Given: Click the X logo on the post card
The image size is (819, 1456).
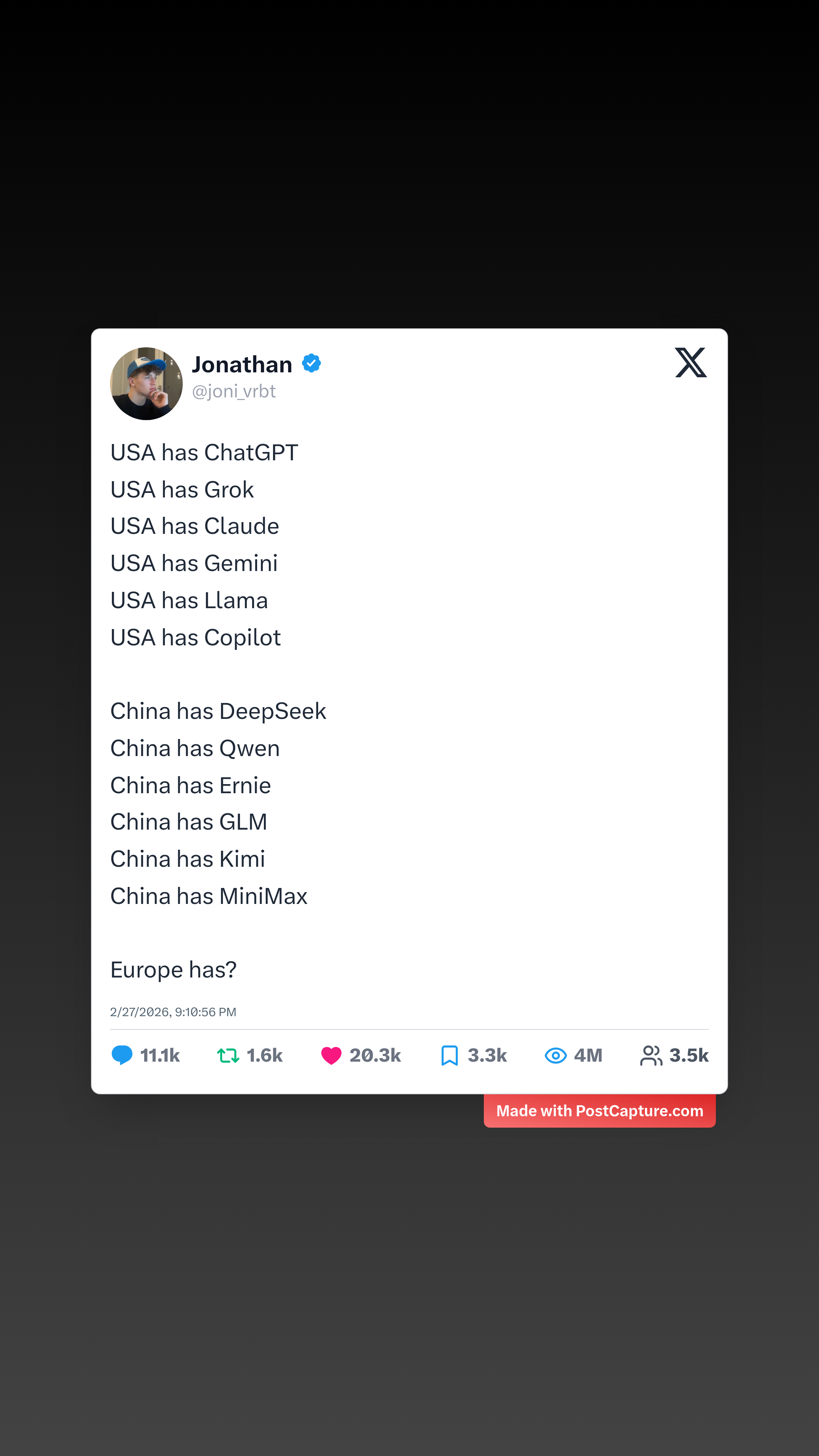Looking at the screenshot, I should tap(690, 362).
